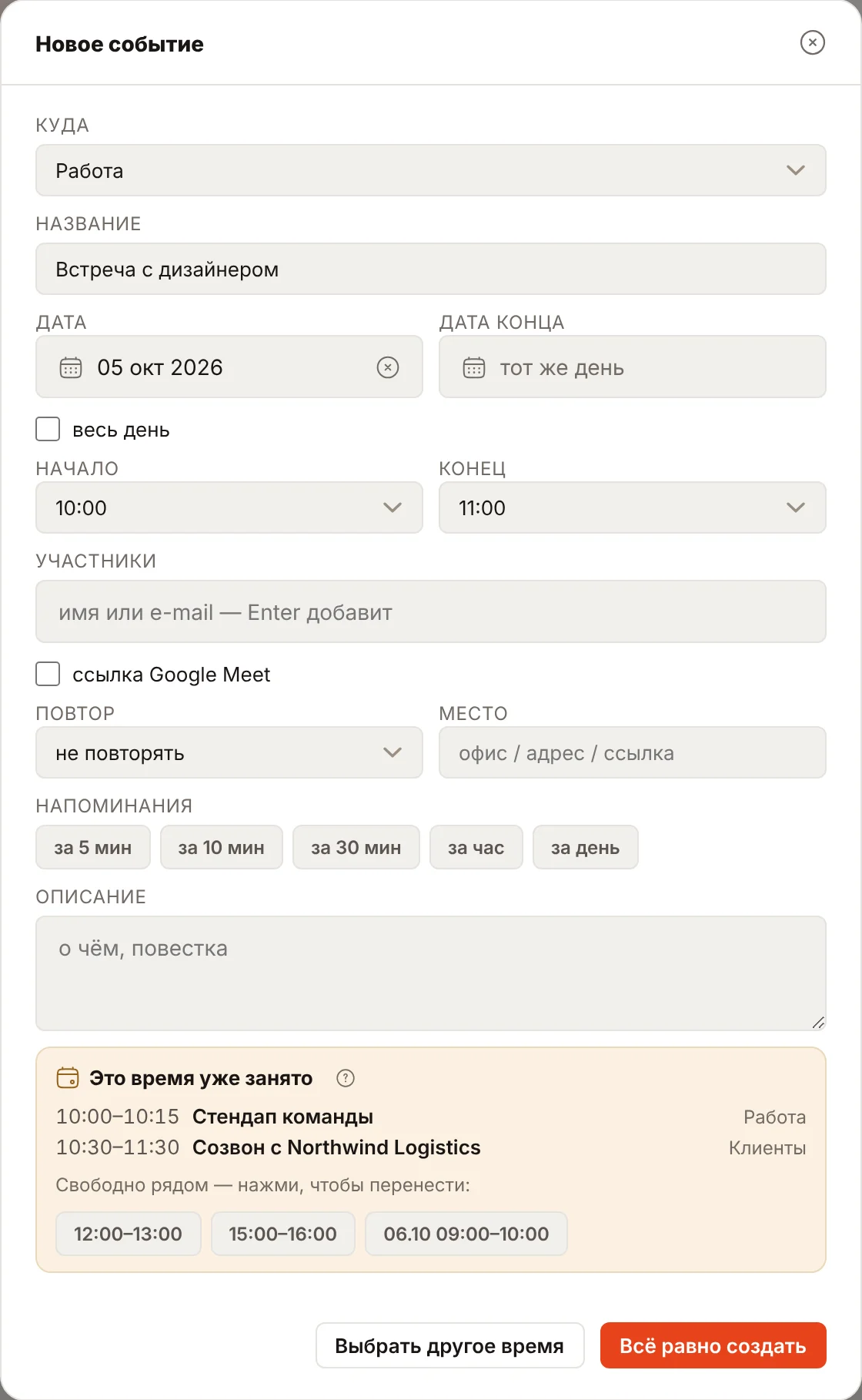Select the за день reminder
Image resolution: width=862 pixels, height=1400 pixels.
(x=586, y=847)
